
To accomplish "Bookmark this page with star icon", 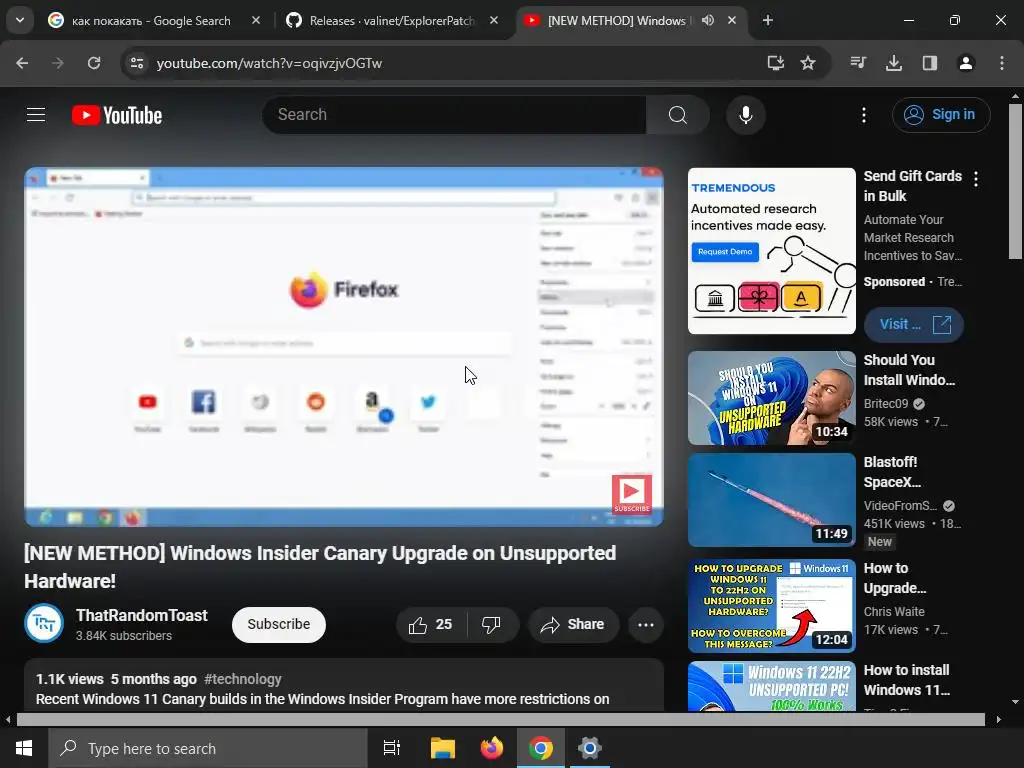I will point(808,63).
